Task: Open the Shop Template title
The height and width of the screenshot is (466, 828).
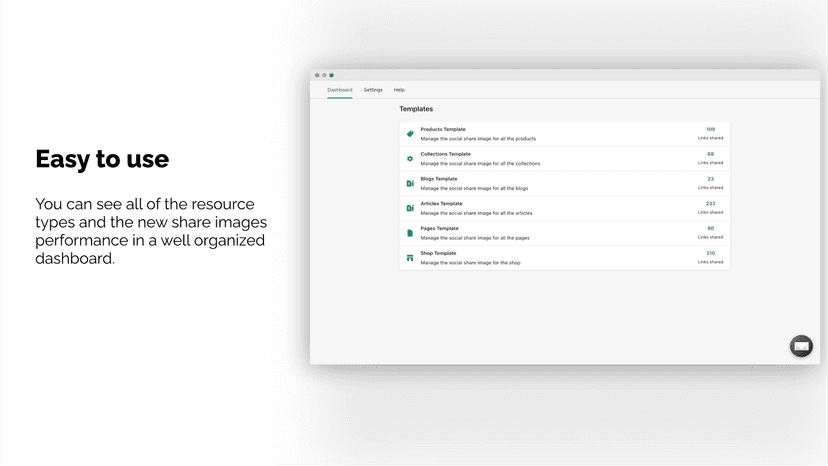Action: (438, 253)
